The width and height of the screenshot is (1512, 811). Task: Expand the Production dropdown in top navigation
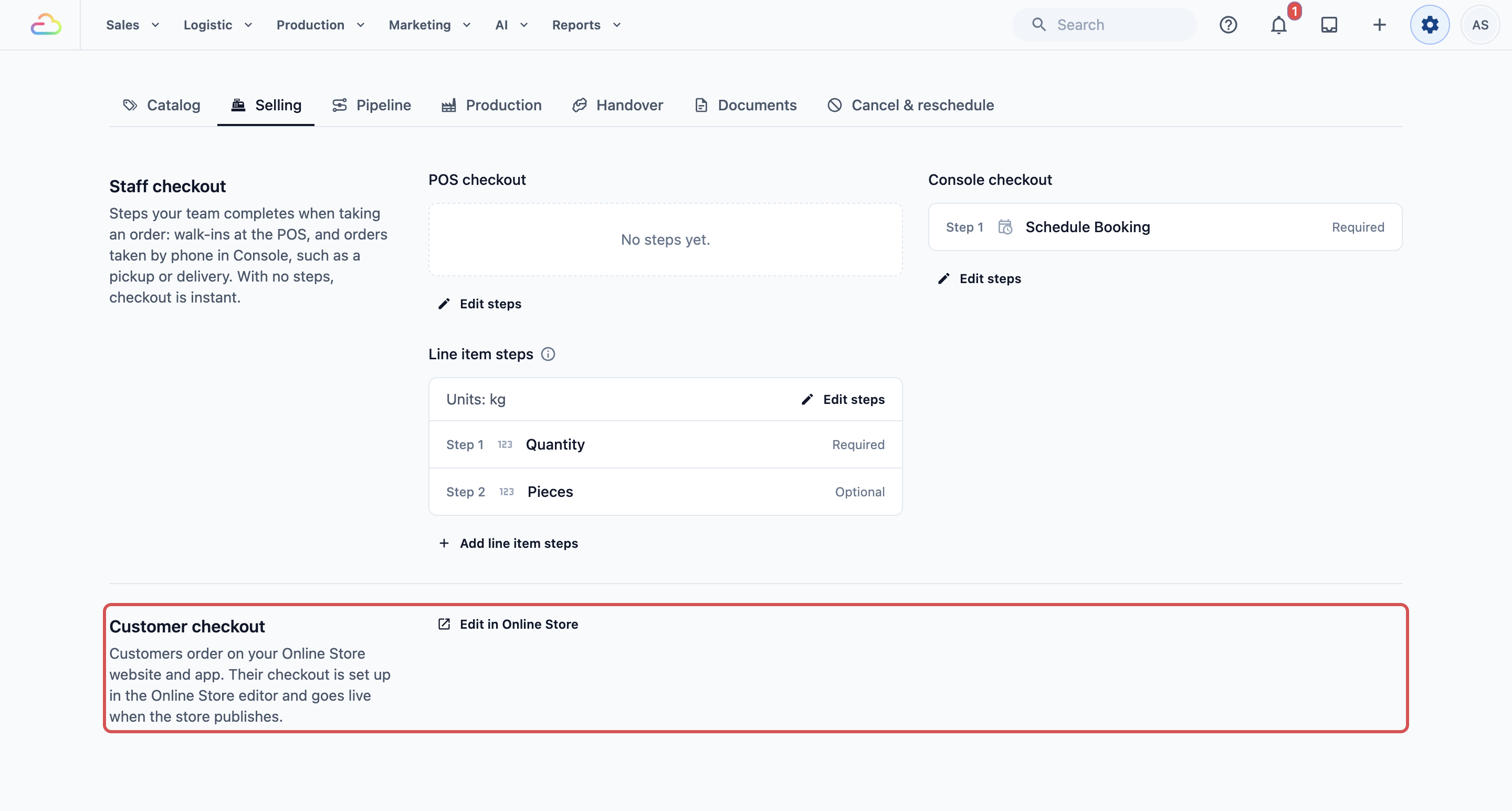click(x=320, y=25)
